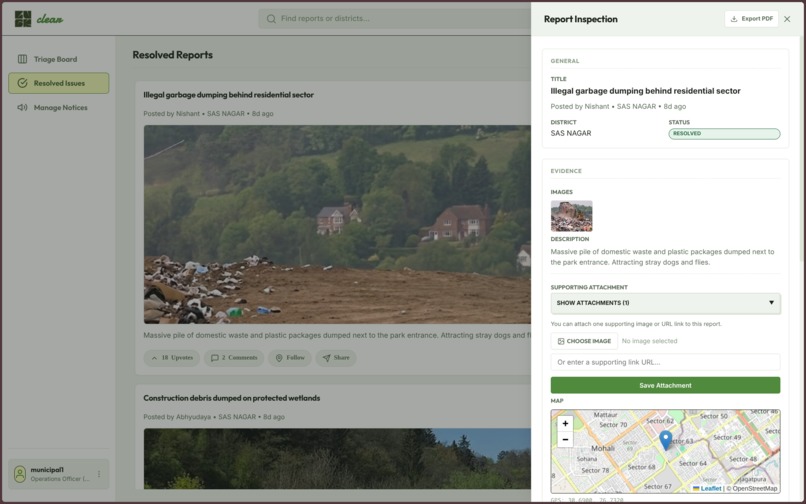Click the clean app logo icon
This screenshot has width=806, height=504.
23,19
